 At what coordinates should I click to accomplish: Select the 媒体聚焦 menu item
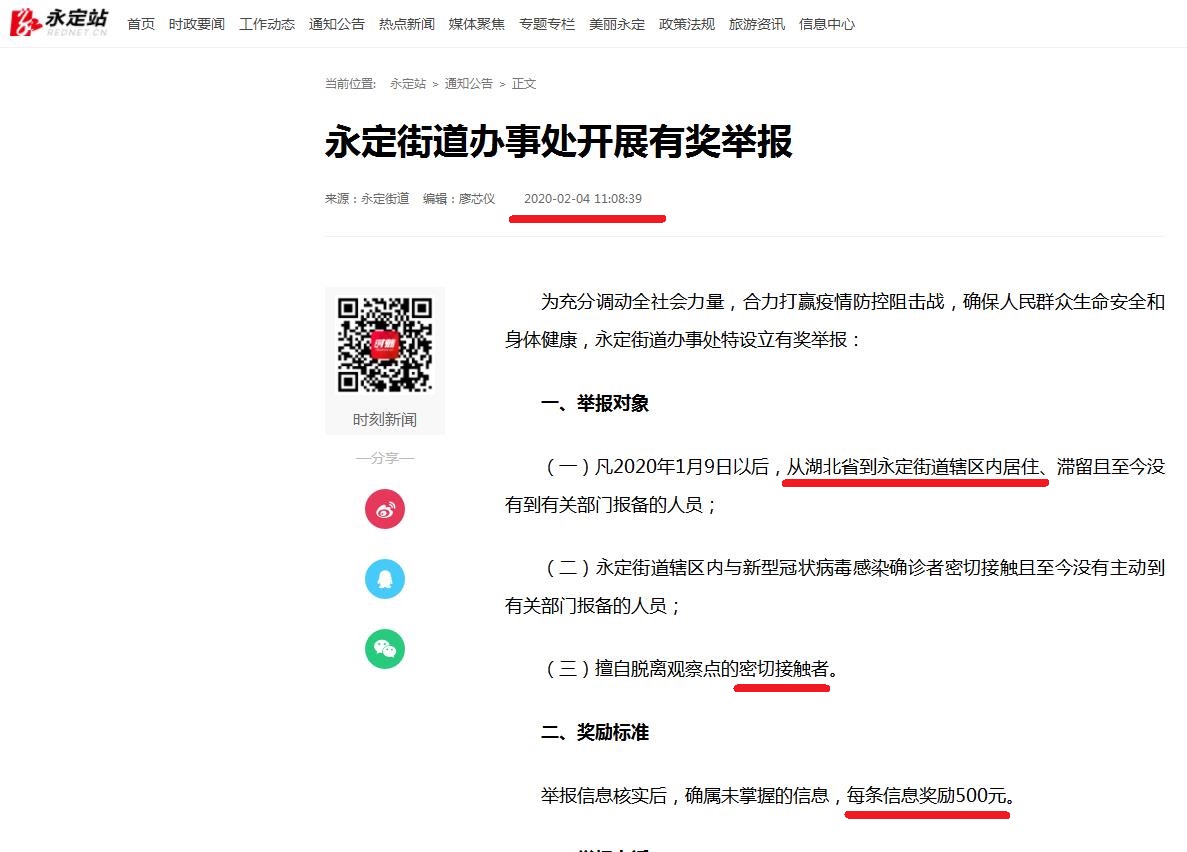point(476,23)
